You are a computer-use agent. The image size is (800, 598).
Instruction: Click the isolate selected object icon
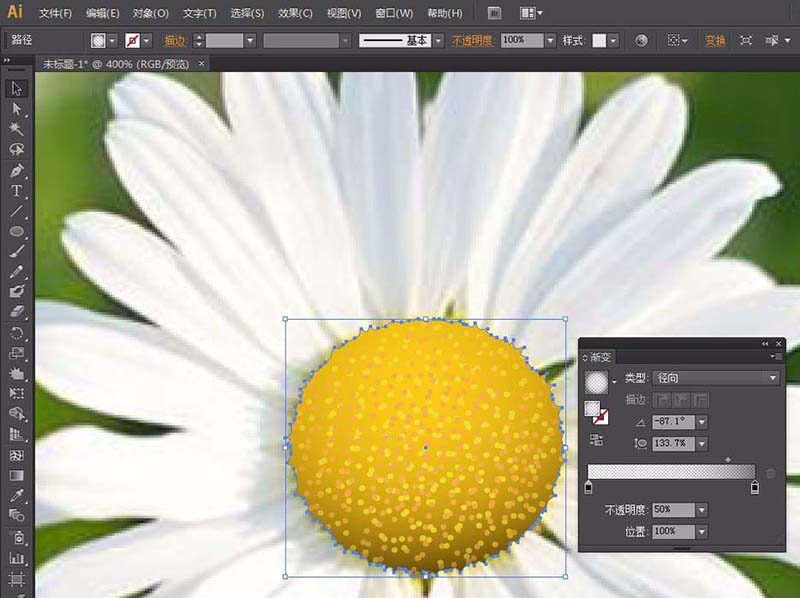tap(745, 40)
